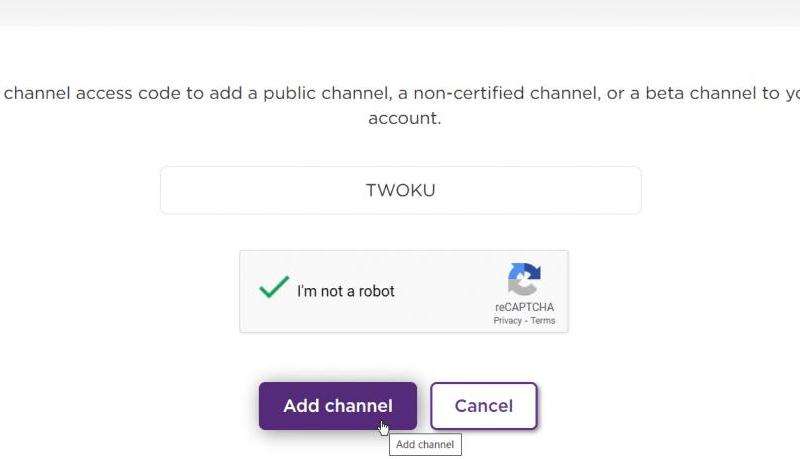Click the Add channel tooltip popup
This screenshot has width=800, height=459.
pyautogui.click(x=425, y=444)
